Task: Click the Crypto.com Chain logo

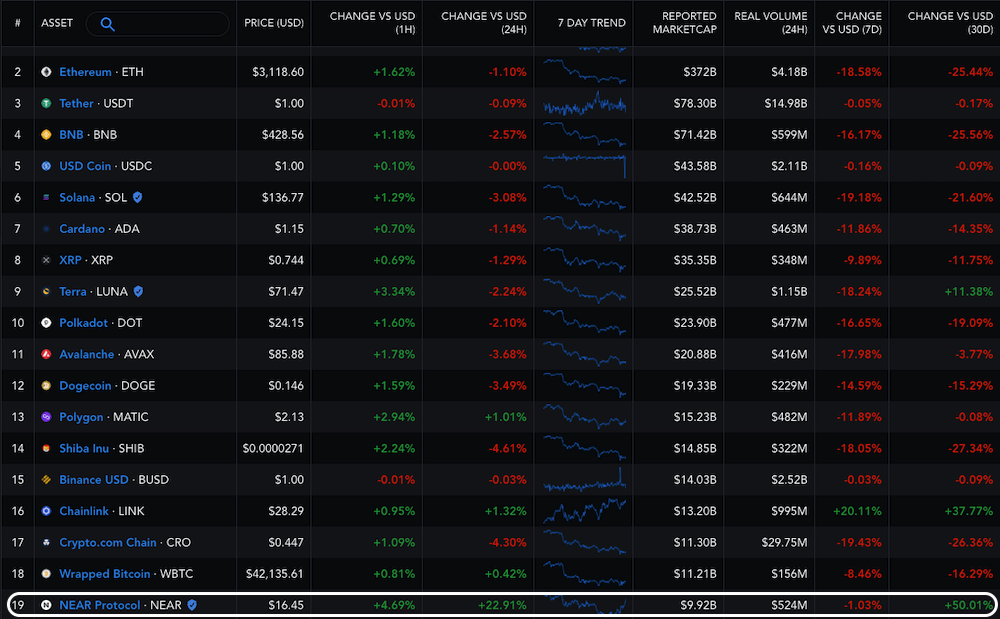Action: coord(46,543)
